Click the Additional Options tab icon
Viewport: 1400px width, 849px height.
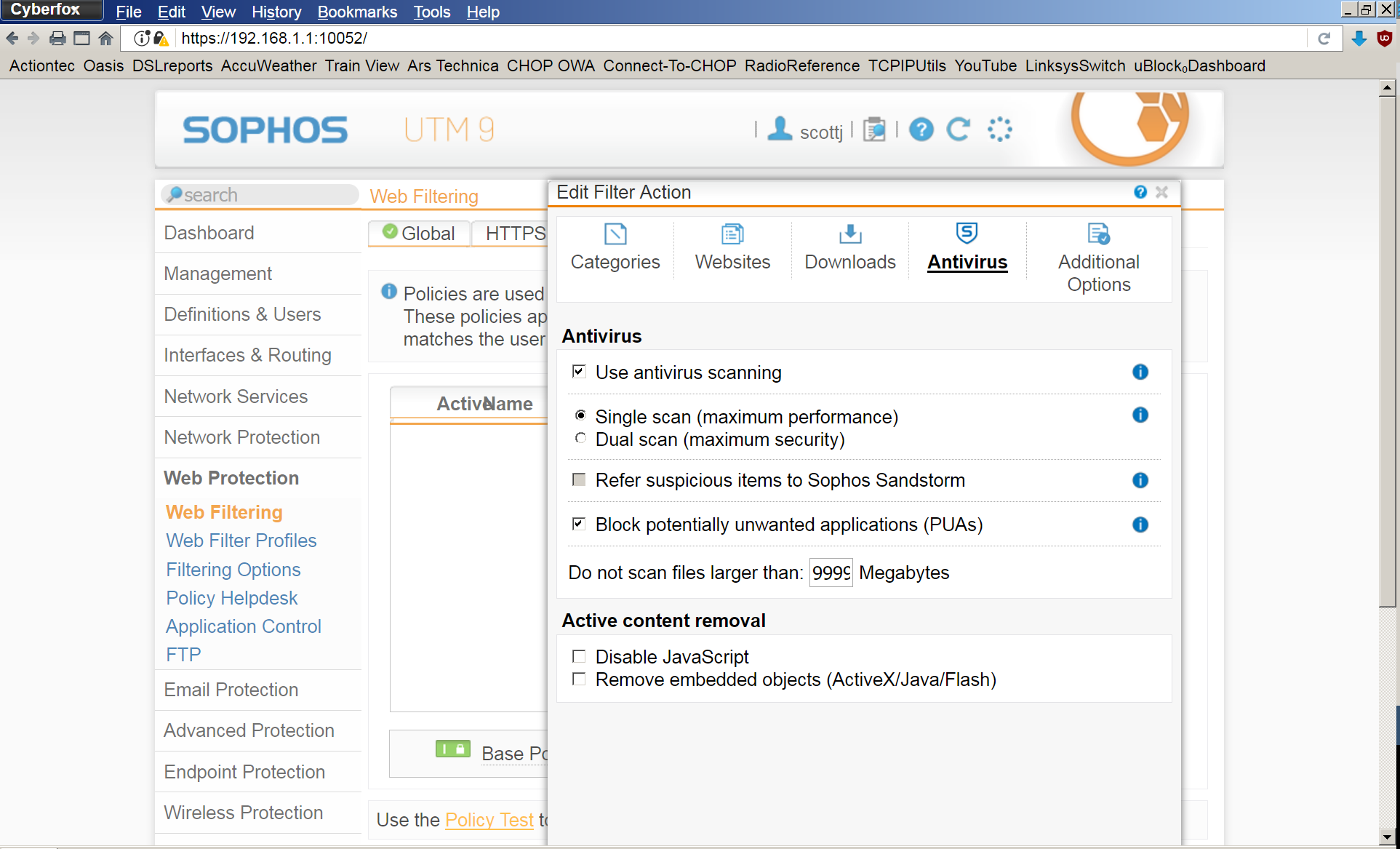point(1099,234)
